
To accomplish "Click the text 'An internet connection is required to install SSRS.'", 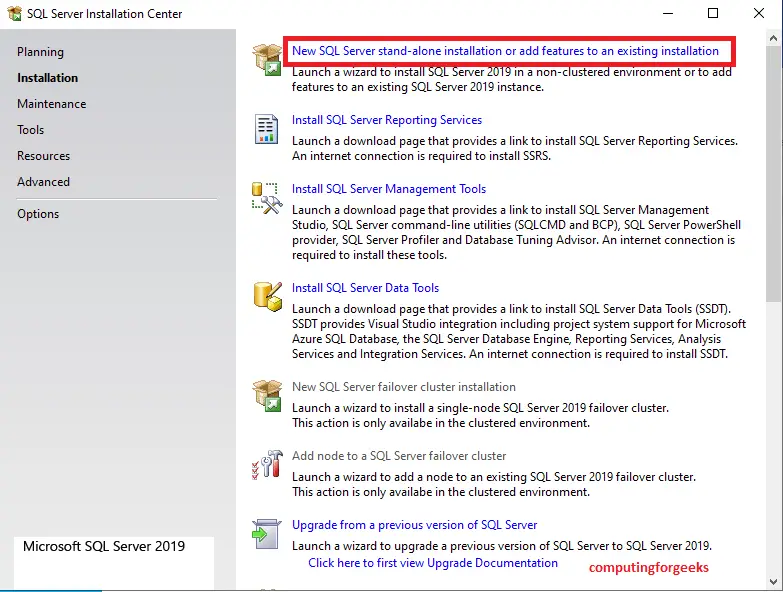I will [421, 156].
